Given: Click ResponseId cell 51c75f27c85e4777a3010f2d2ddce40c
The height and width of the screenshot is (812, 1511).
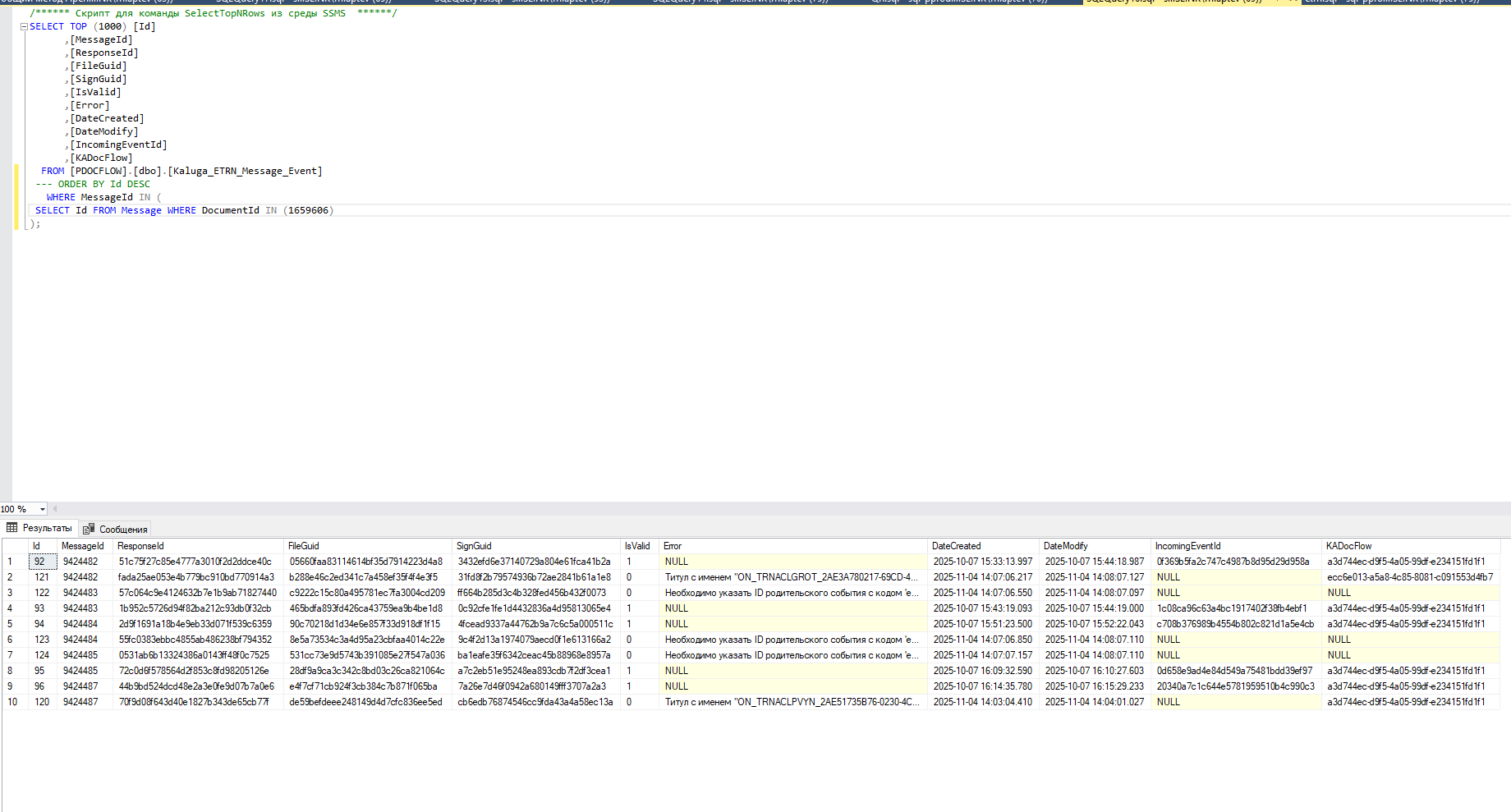Looking at the screenshot, I should tap(198, 562).
